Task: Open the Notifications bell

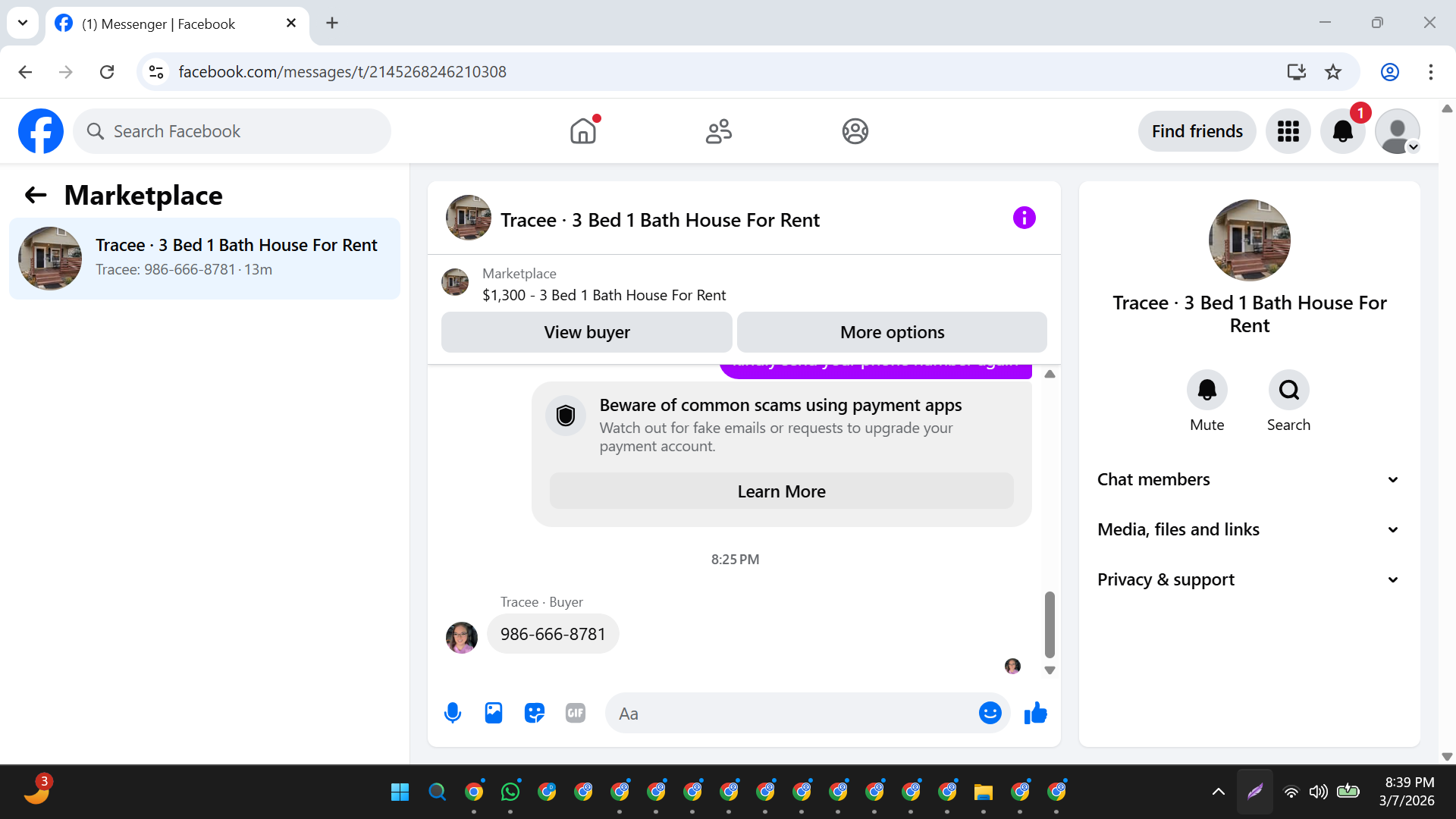Action: click(1342, 131)
